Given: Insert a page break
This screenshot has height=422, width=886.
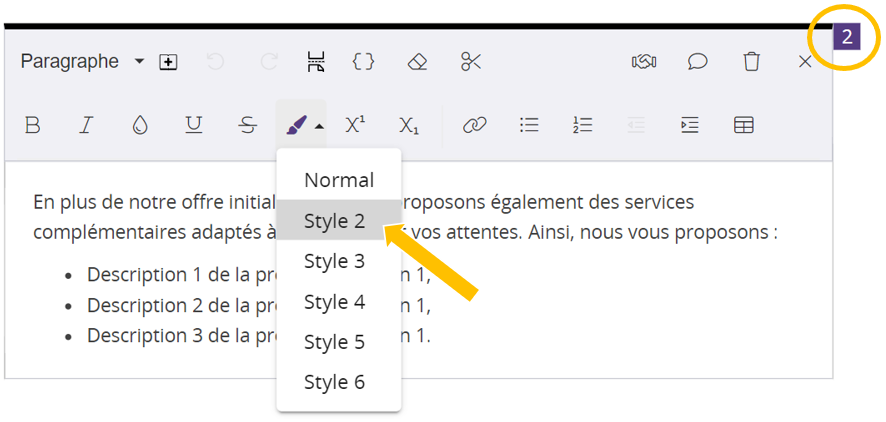Looking at the screenshot, I should [x=316, y=62].
